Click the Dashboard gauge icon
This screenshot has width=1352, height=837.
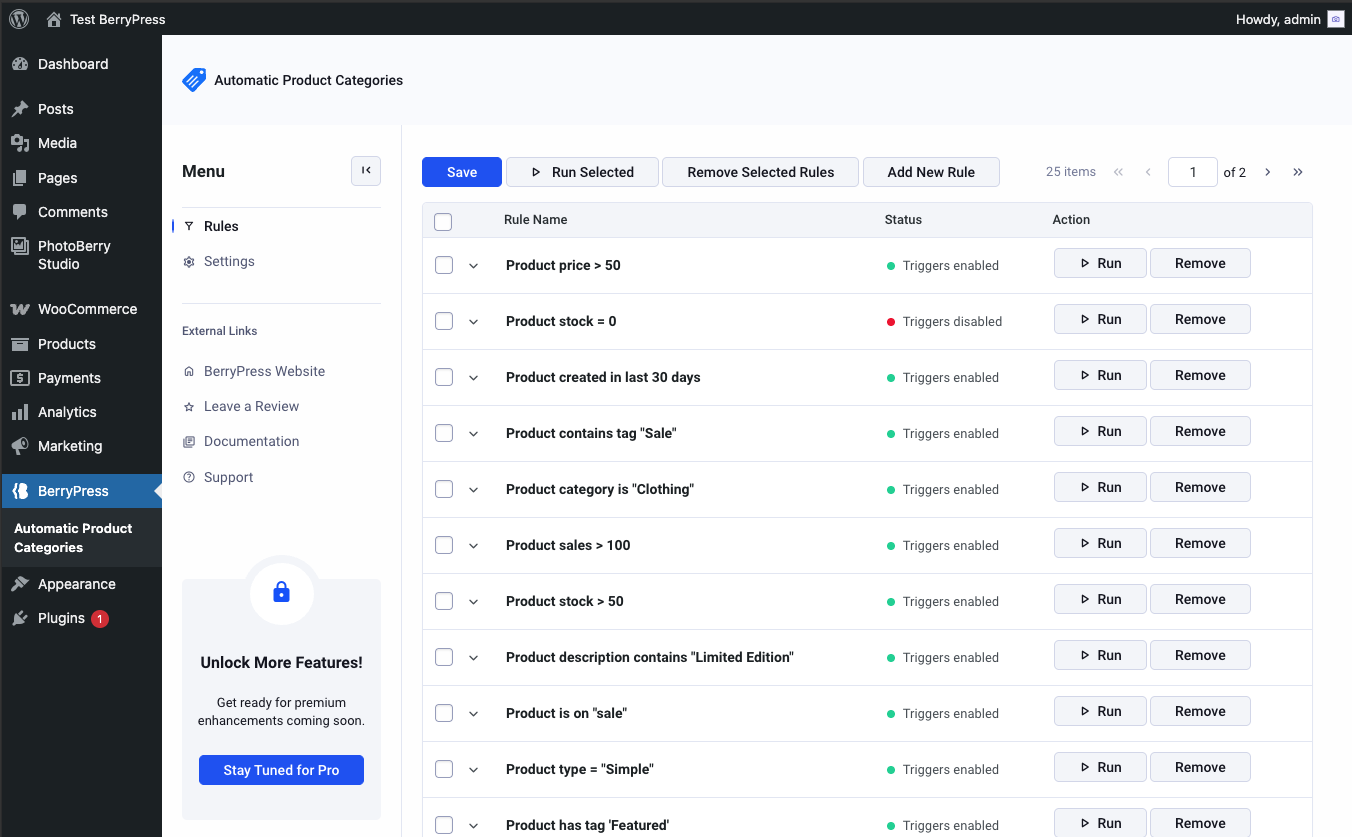(x=20, y=64)
